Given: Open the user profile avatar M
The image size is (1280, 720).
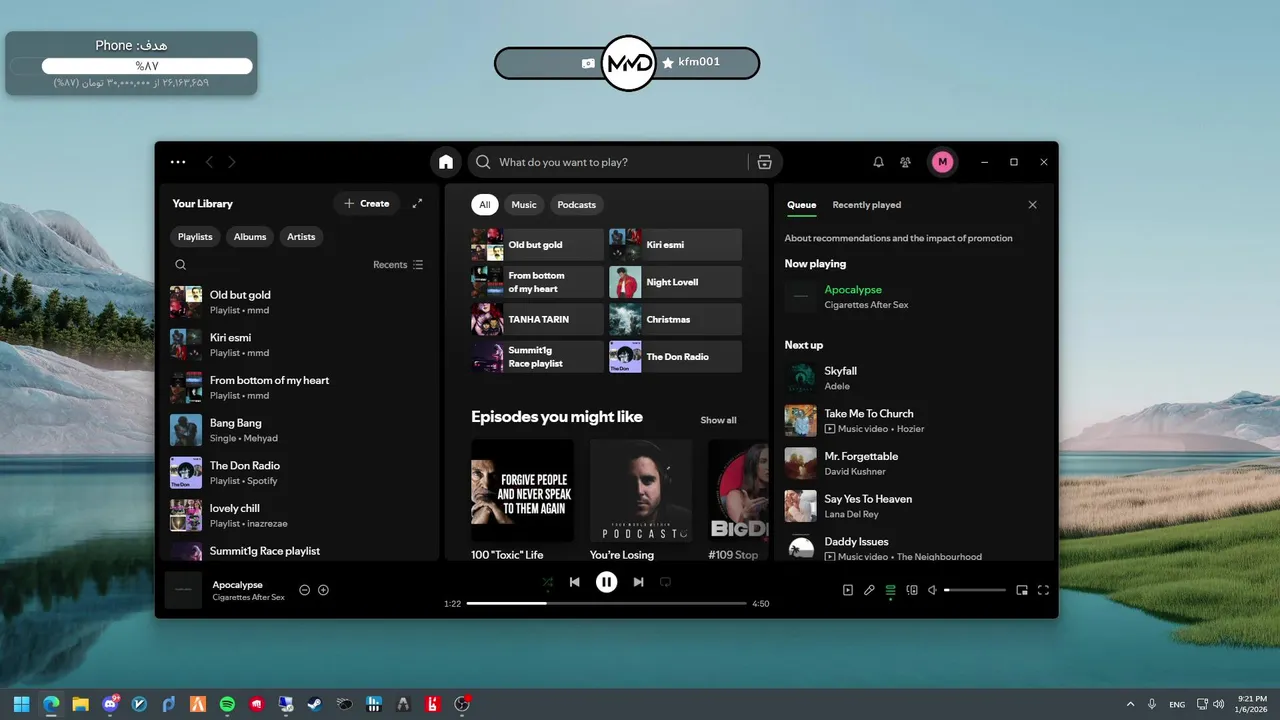Looking at the screenshot, I should pos(942,162).
